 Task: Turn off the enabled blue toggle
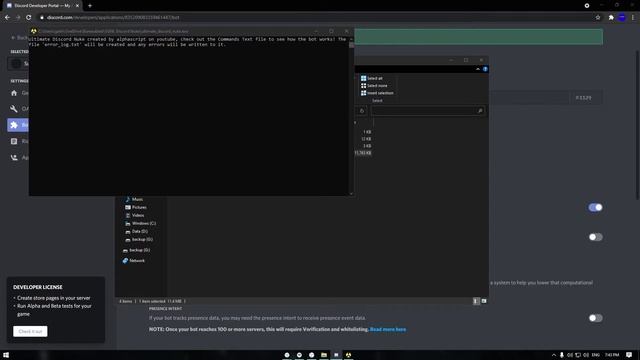596,207
